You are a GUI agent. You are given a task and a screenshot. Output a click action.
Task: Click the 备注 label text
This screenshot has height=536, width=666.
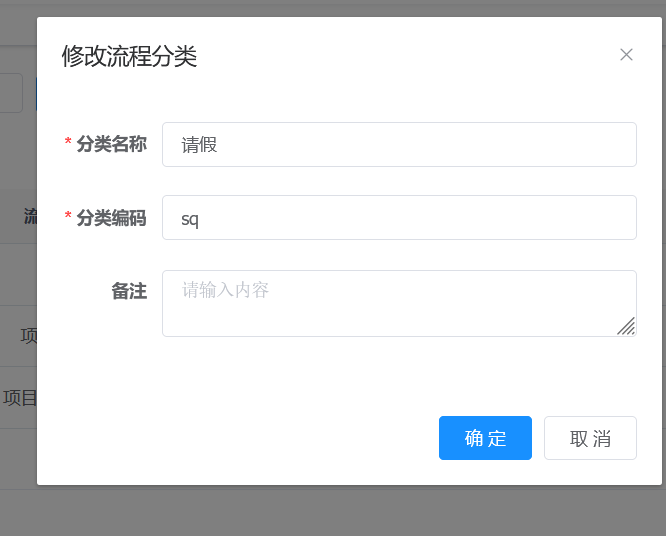[129, 291]
